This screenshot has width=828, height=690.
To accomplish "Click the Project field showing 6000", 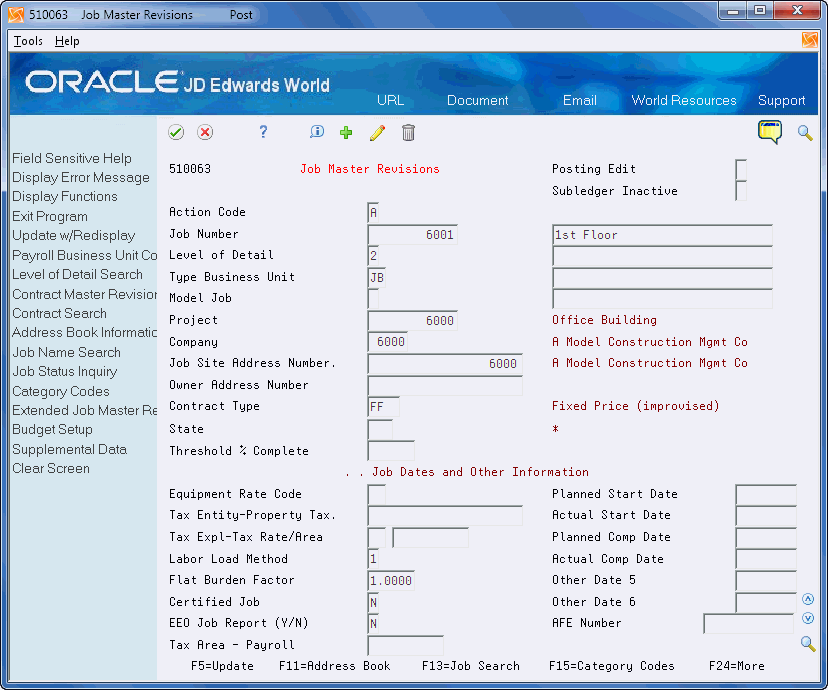I will pyautogui.click(x=412, y=320).
